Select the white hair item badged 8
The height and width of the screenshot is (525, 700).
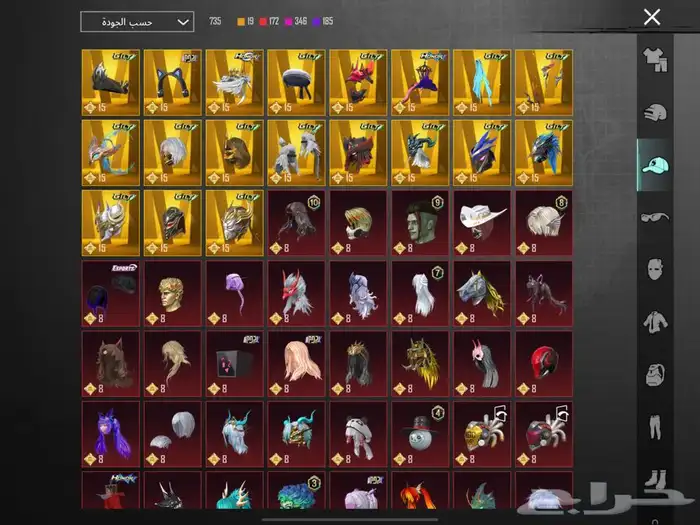(544, 223)
